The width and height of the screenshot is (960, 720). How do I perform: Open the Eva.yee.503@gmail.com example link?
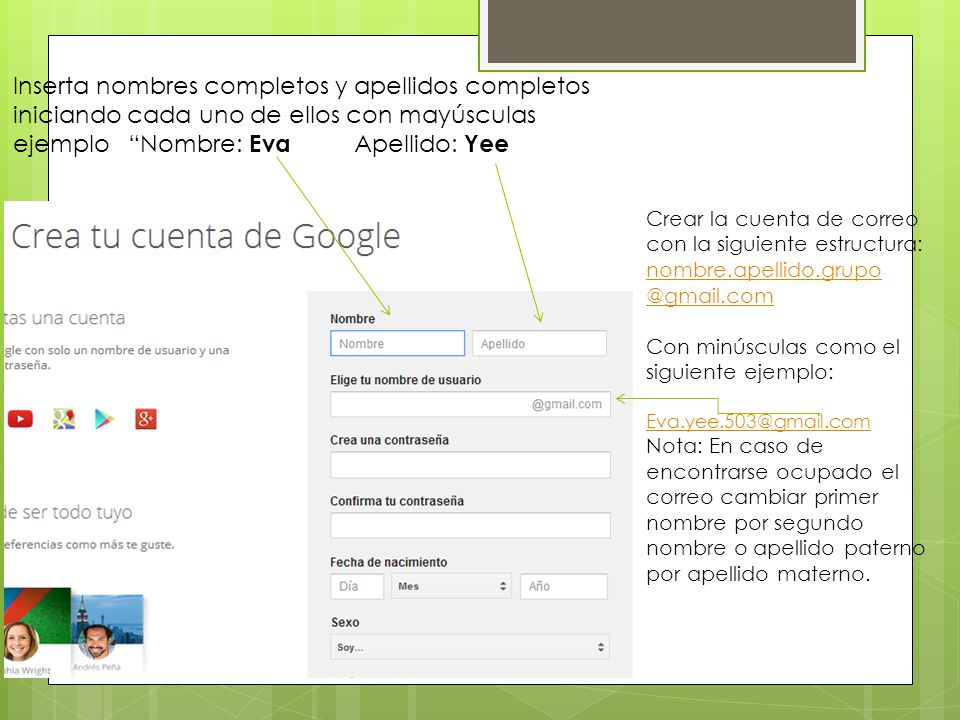click(758, 422)
